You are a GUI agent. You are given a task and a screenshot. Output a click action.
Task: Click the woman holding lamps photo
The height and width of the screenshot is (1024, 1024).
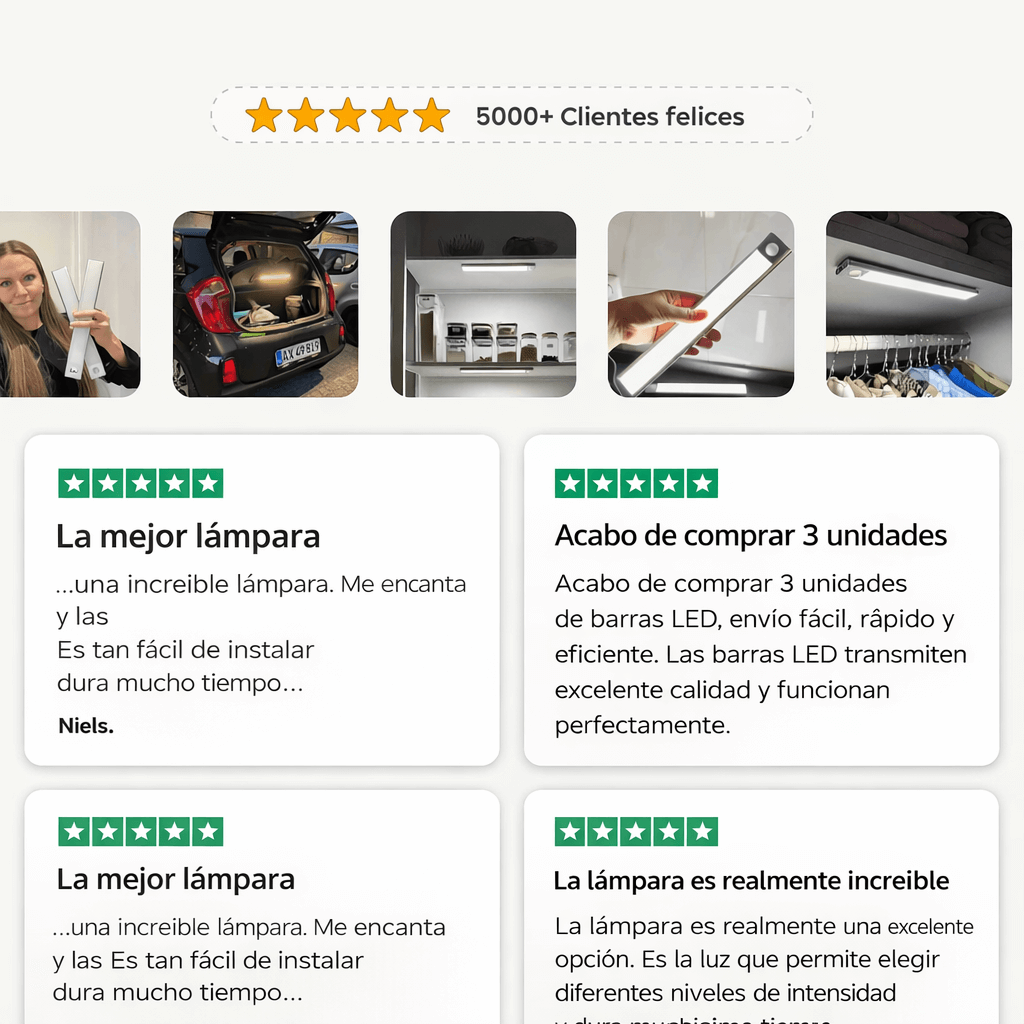[70, 304]
